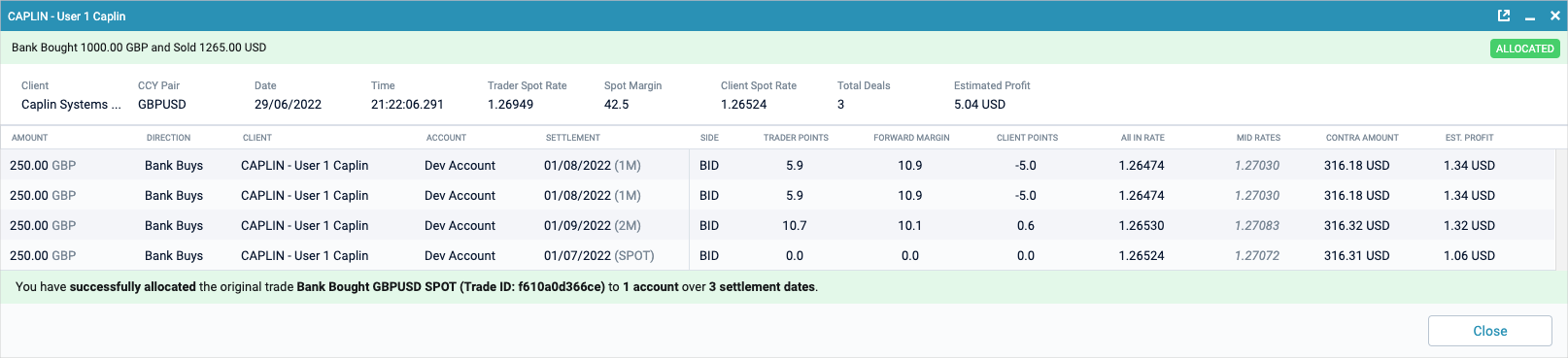Click estimated profit 1.32 USD

1469,225
